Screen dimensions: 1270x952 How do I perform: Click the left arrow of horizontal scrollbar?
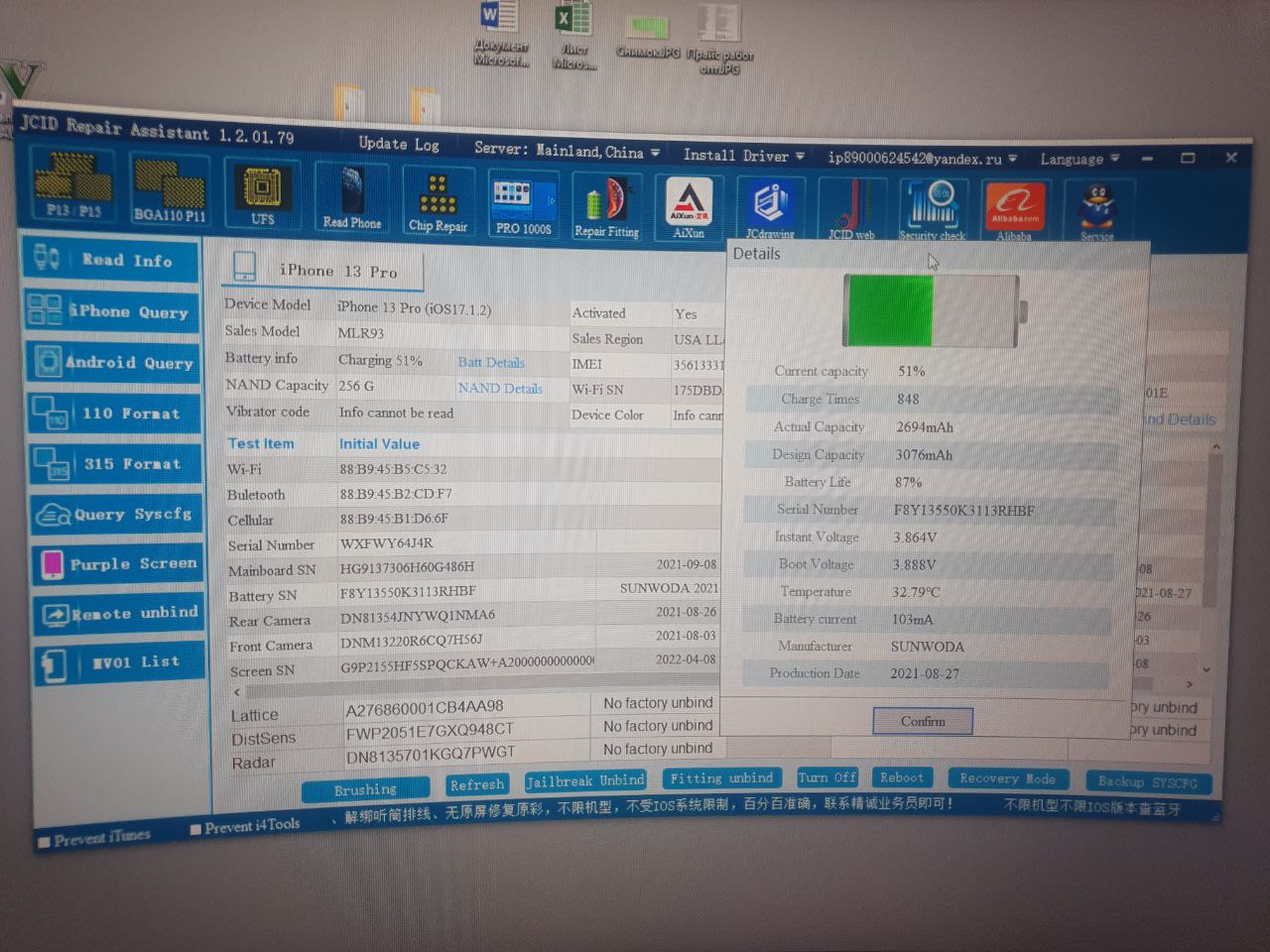click(x=236, y=692)
